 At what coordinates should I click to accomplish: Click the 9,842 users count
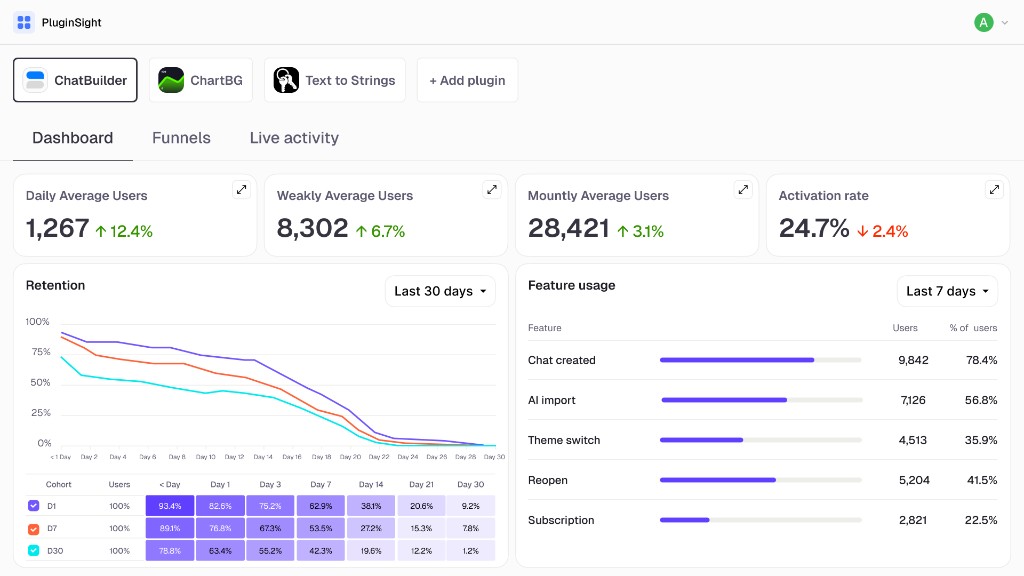[913, 360]
